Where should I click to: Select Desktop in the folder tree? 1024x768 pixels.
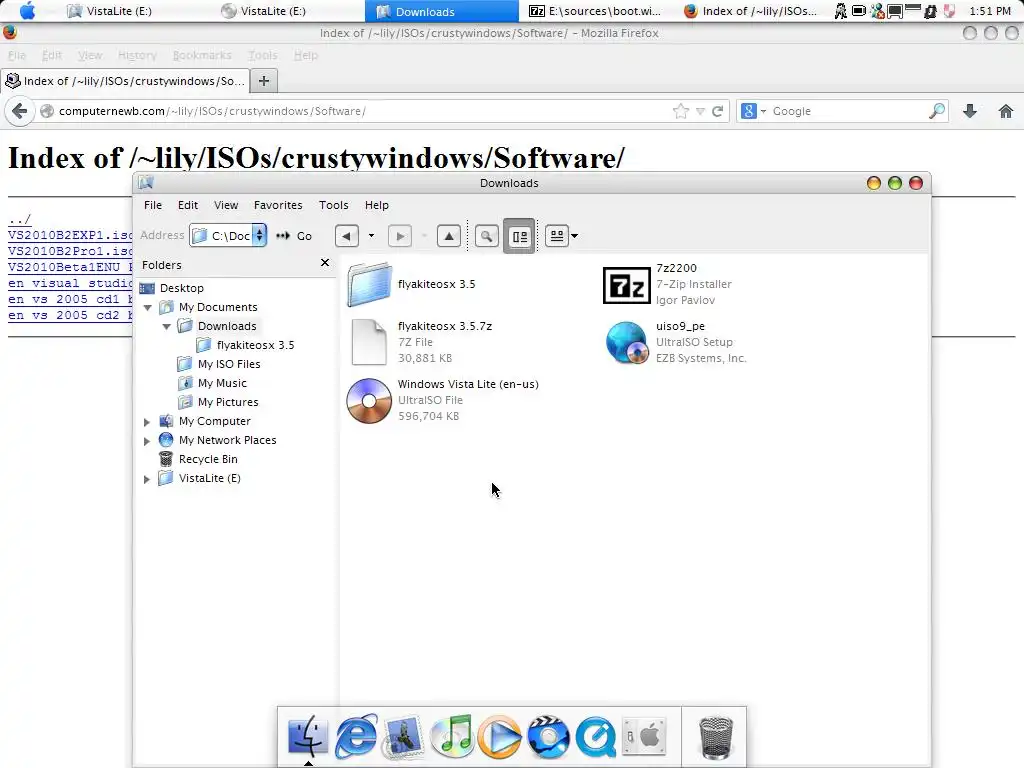point(182,288)
